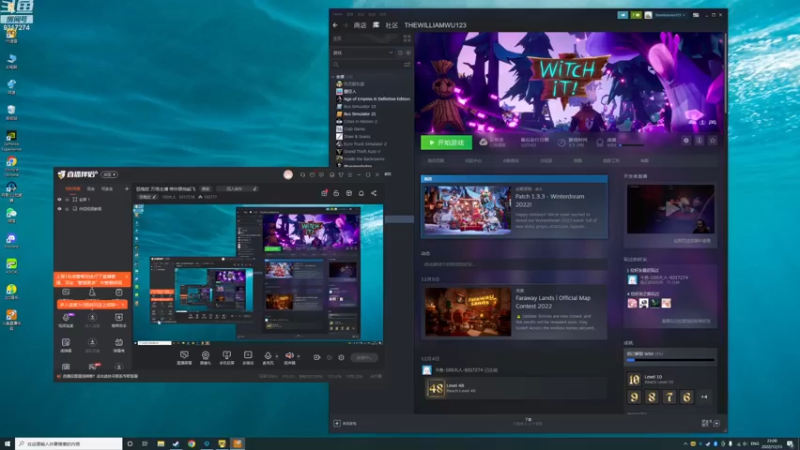Click the Steam window vertical scrollbar
Image resolution: width=800 pixels, height=450 pixels.
pos(725,71)
